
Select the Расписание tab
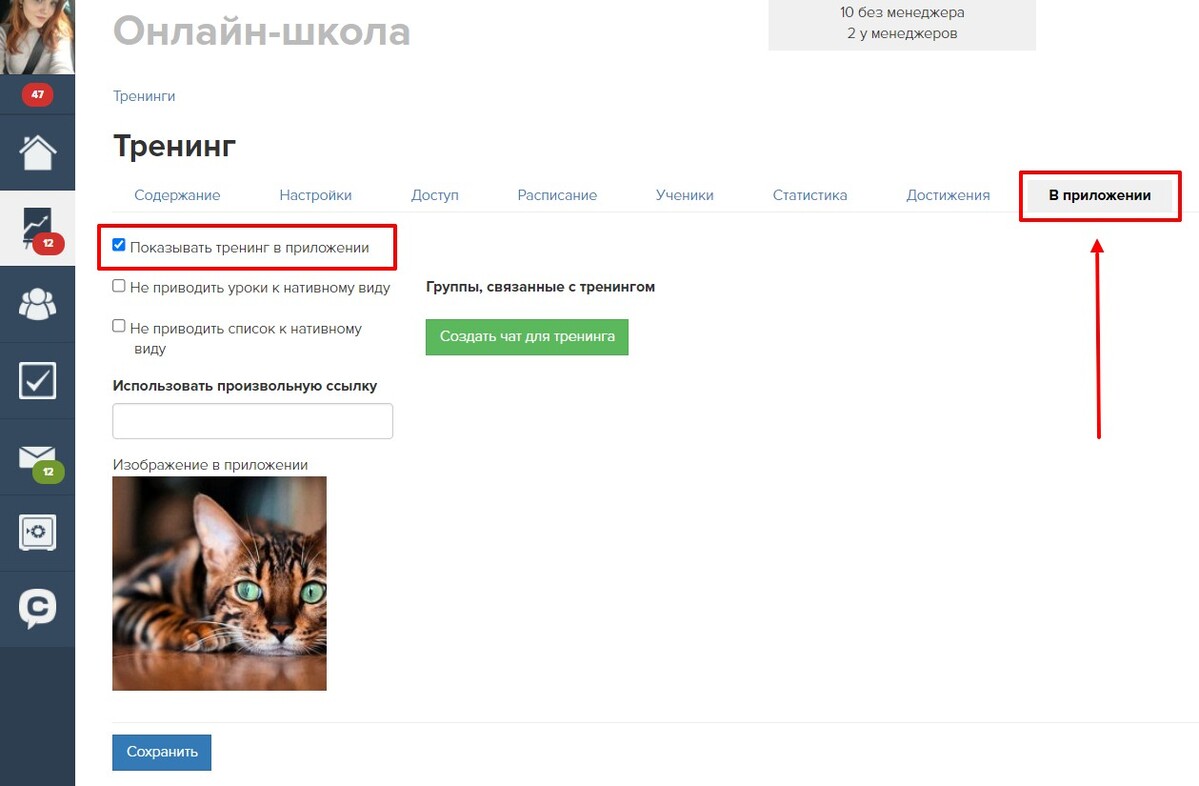tap(557, 195)
